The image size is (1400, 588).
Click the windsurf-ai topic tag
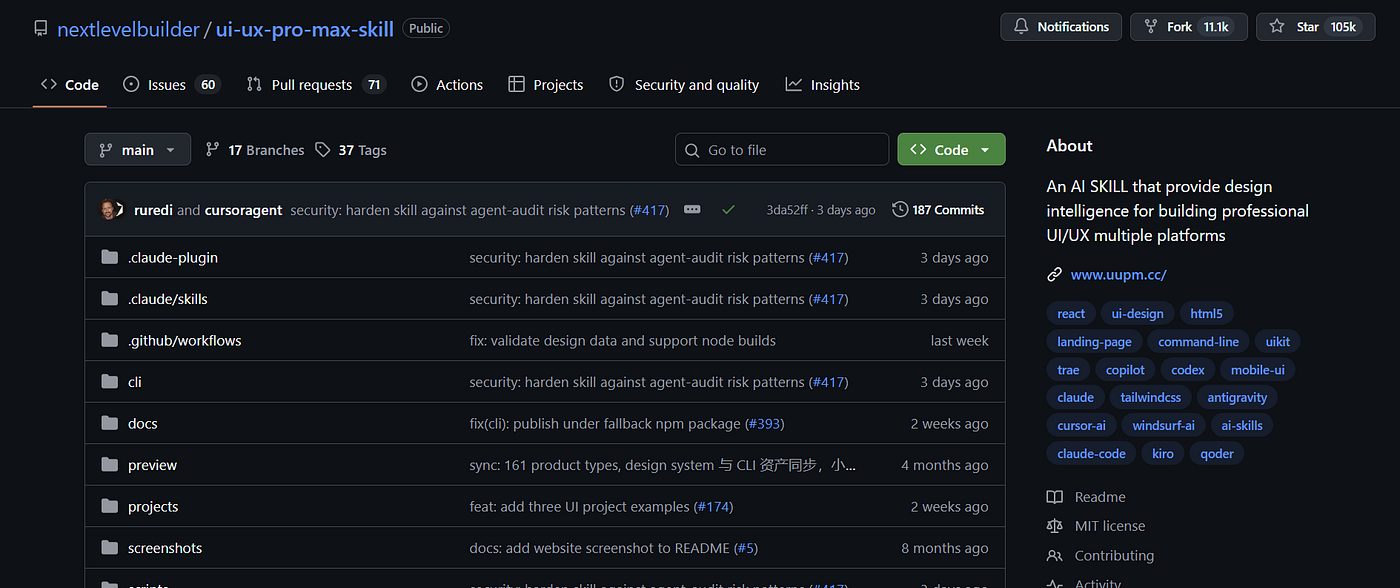[1163, 426]
